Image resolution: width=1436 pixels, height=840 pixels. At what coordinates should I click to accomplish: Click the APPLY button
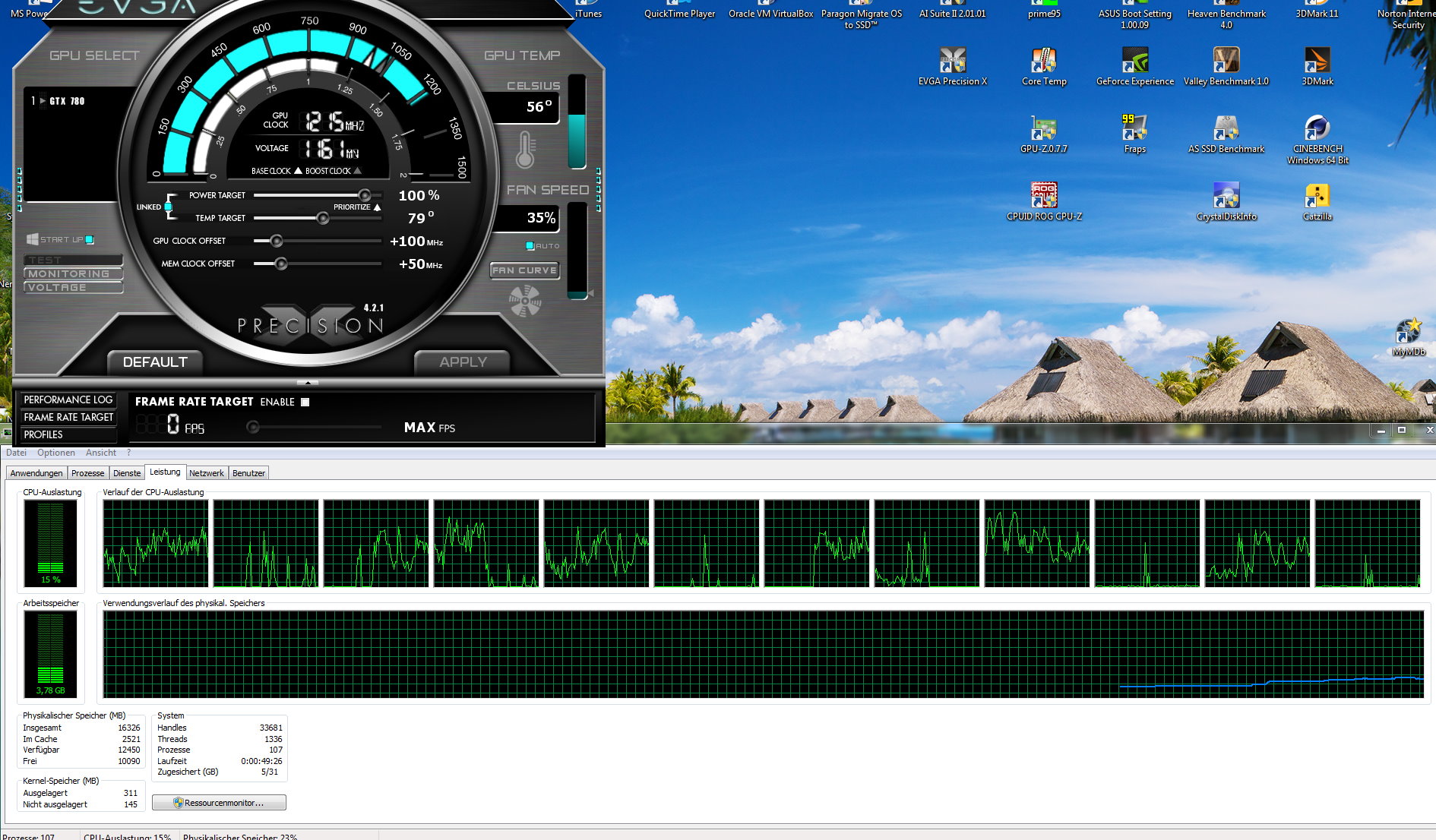(463, 362)
